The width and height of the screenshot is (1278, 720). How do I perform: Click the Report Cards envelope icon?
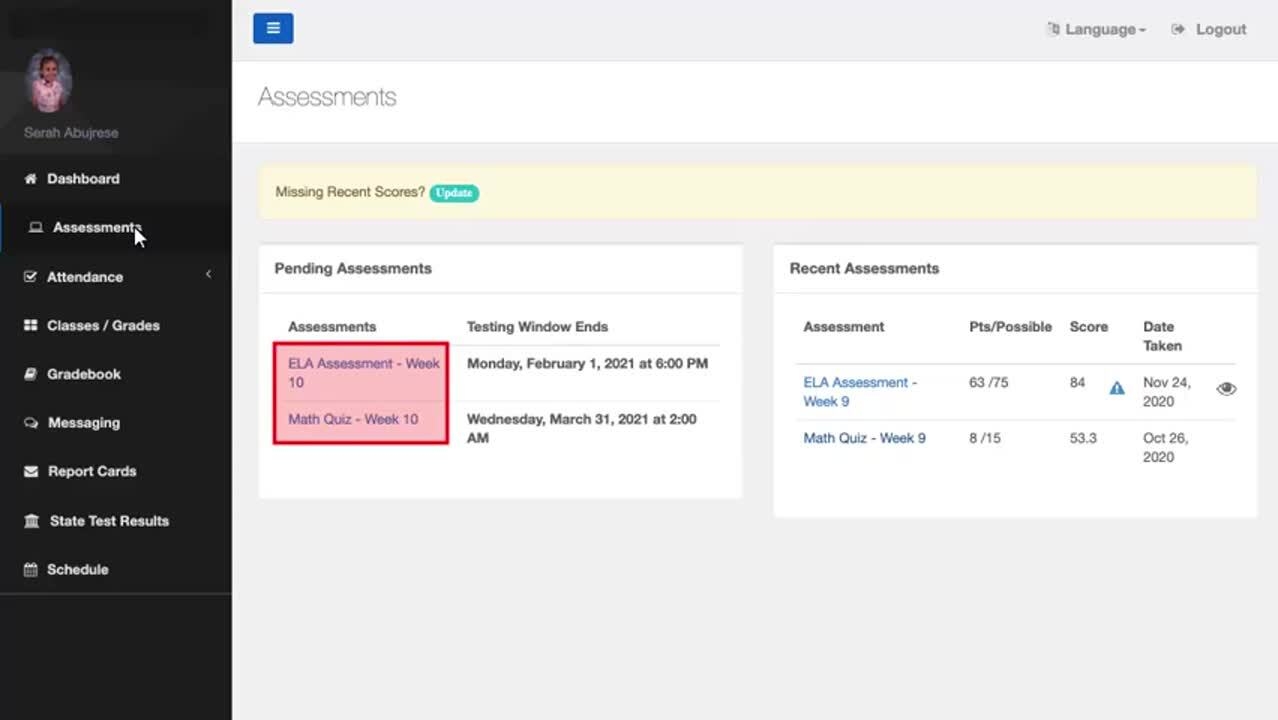[x=31, y=471]
